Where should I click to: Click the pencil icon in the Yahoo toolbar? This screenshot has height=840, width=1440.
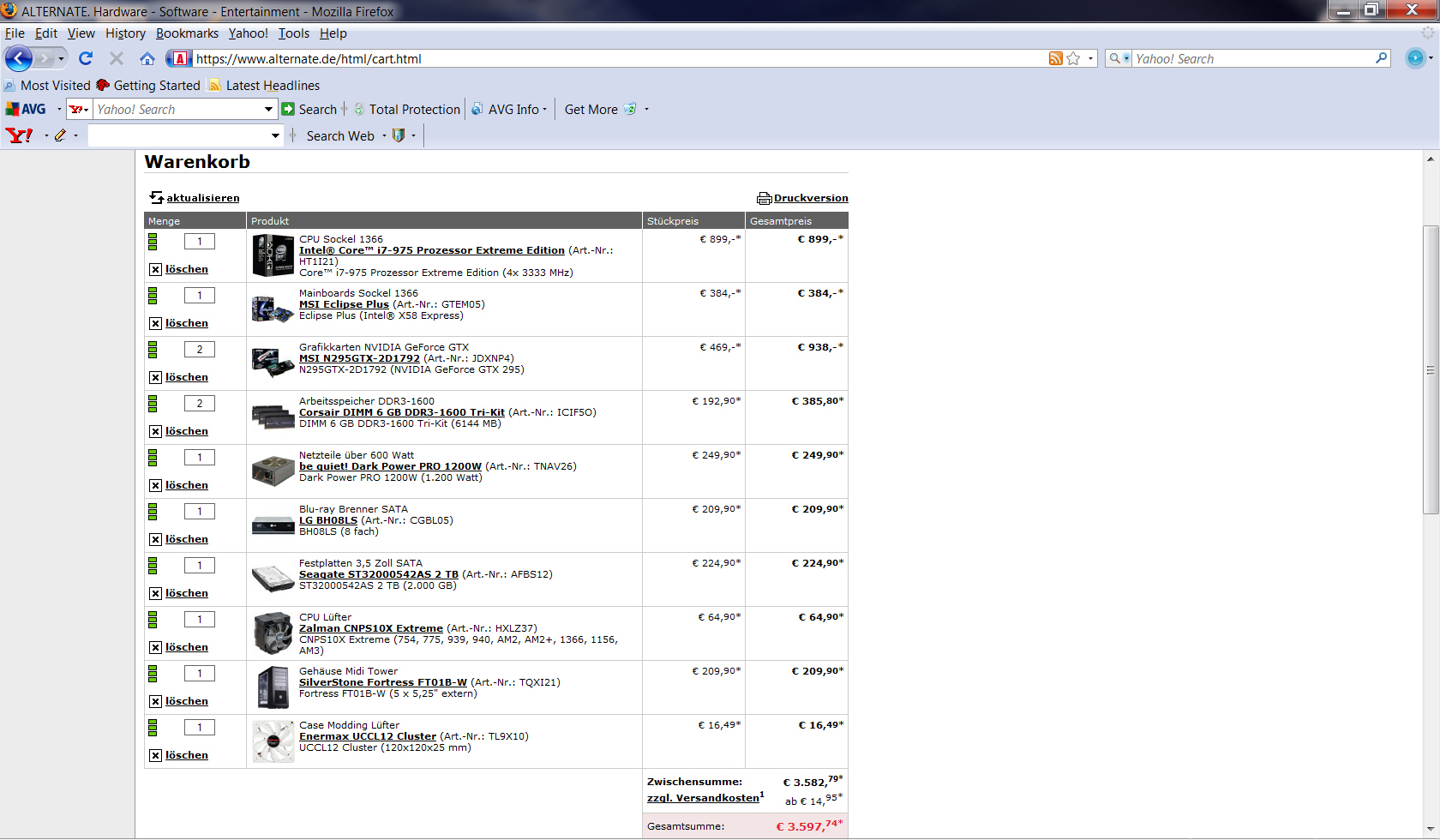60,135
